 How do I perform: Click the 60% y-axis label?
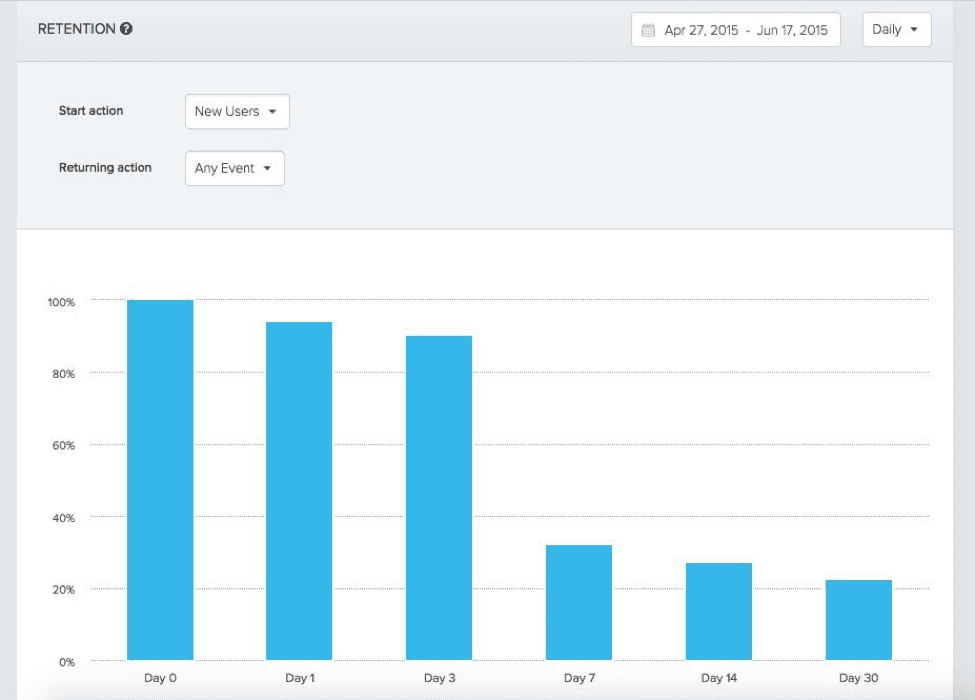63,446
